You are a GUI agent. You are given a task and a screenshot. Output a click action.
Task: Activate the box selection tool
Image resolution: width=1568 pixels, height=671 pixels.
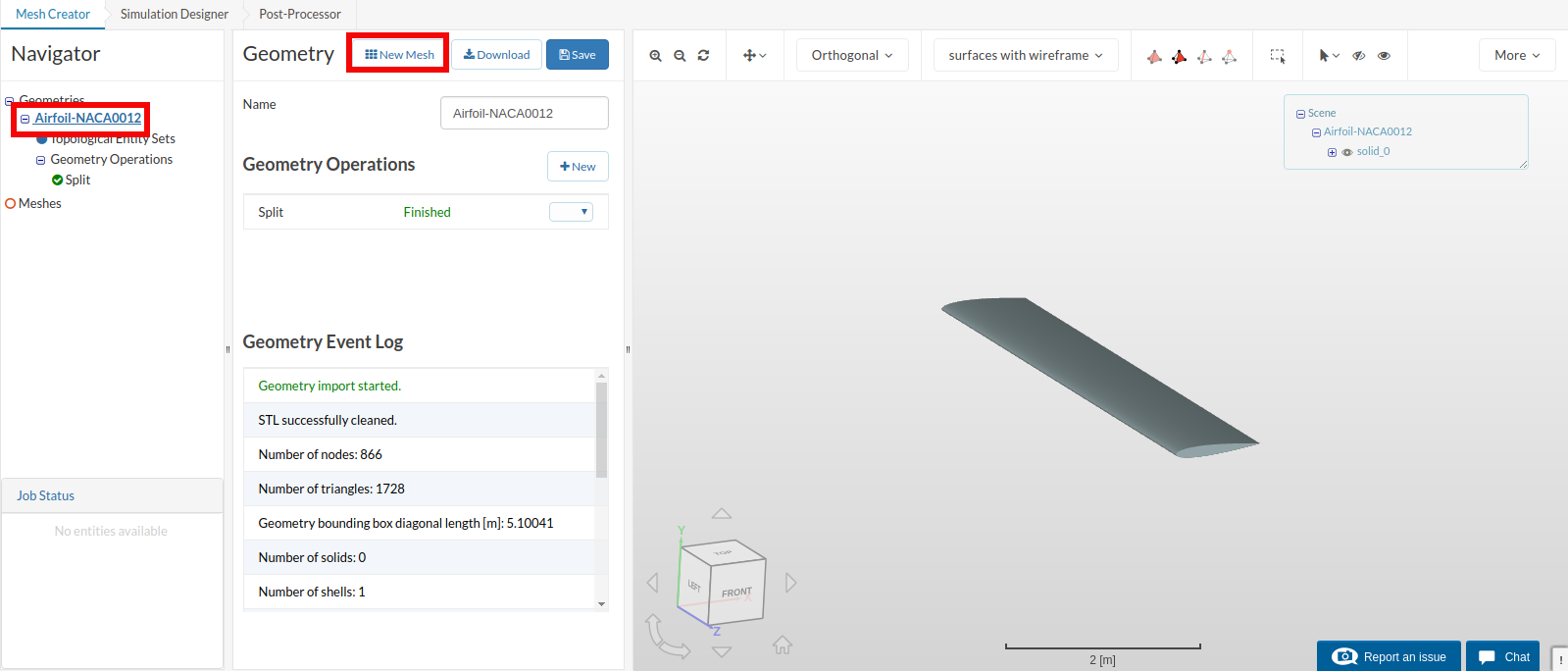click(1278, 56)
